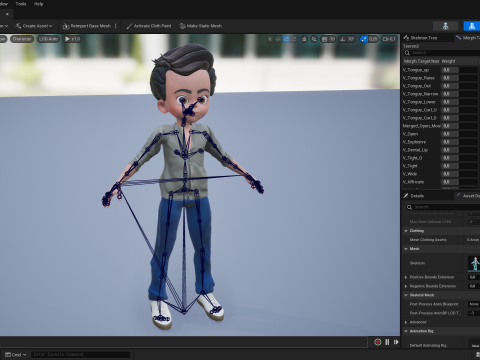Viewport: 480px width, 360px height.
Task: Click Reimport Base Mesh button
Action: click(87, 26)
